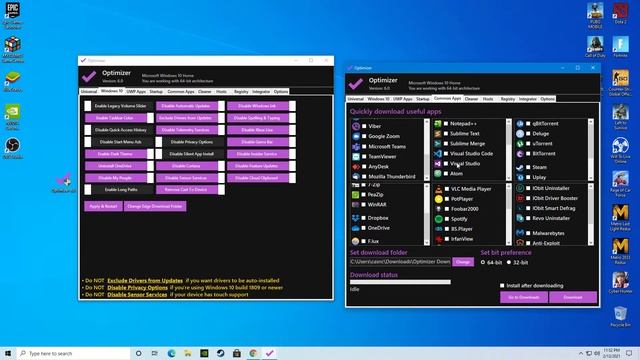Click the qBittorrent icon
The image size is (640, 360).
520,124
